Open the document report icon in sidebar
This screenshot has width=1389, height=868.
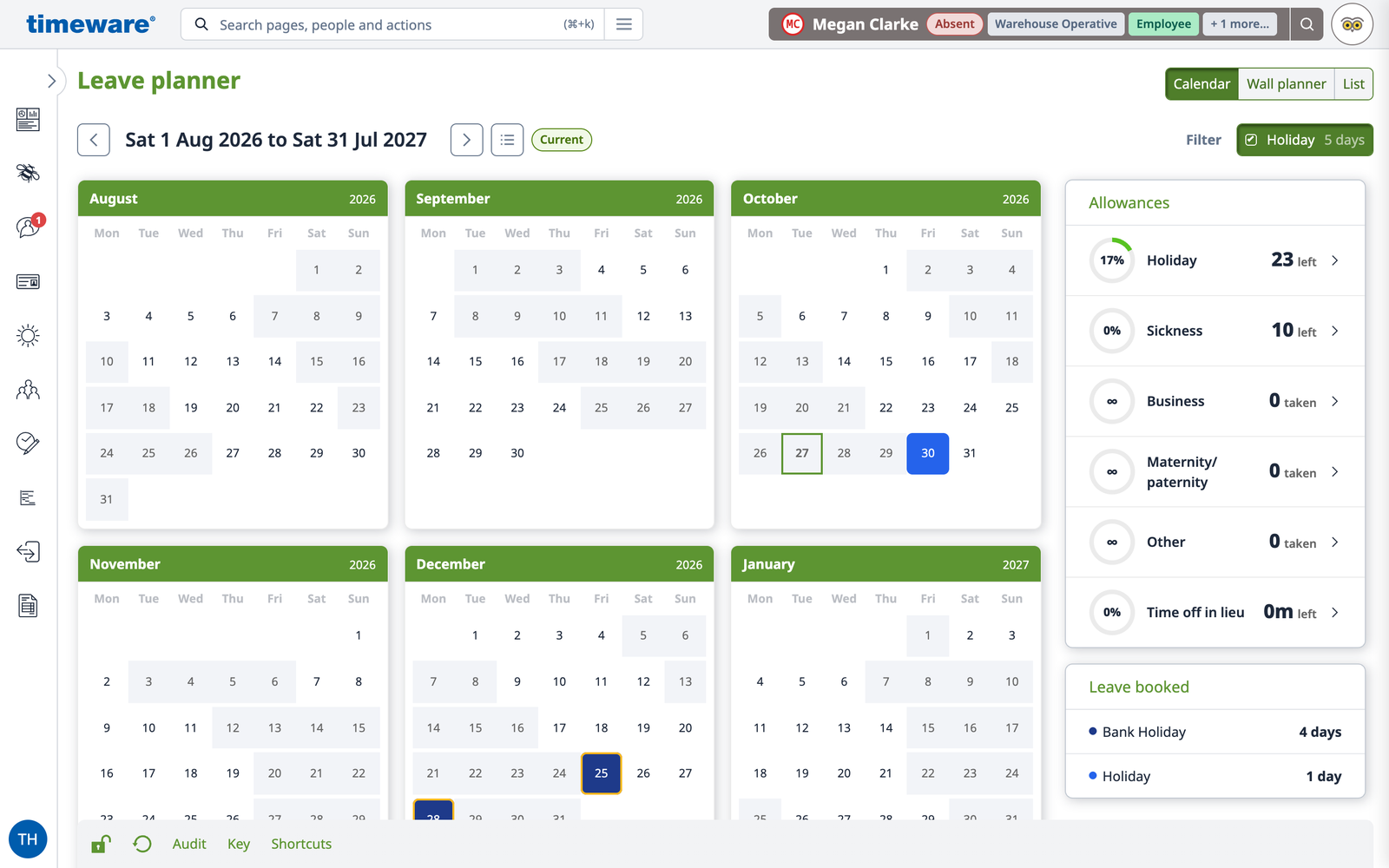coord(28,606)
